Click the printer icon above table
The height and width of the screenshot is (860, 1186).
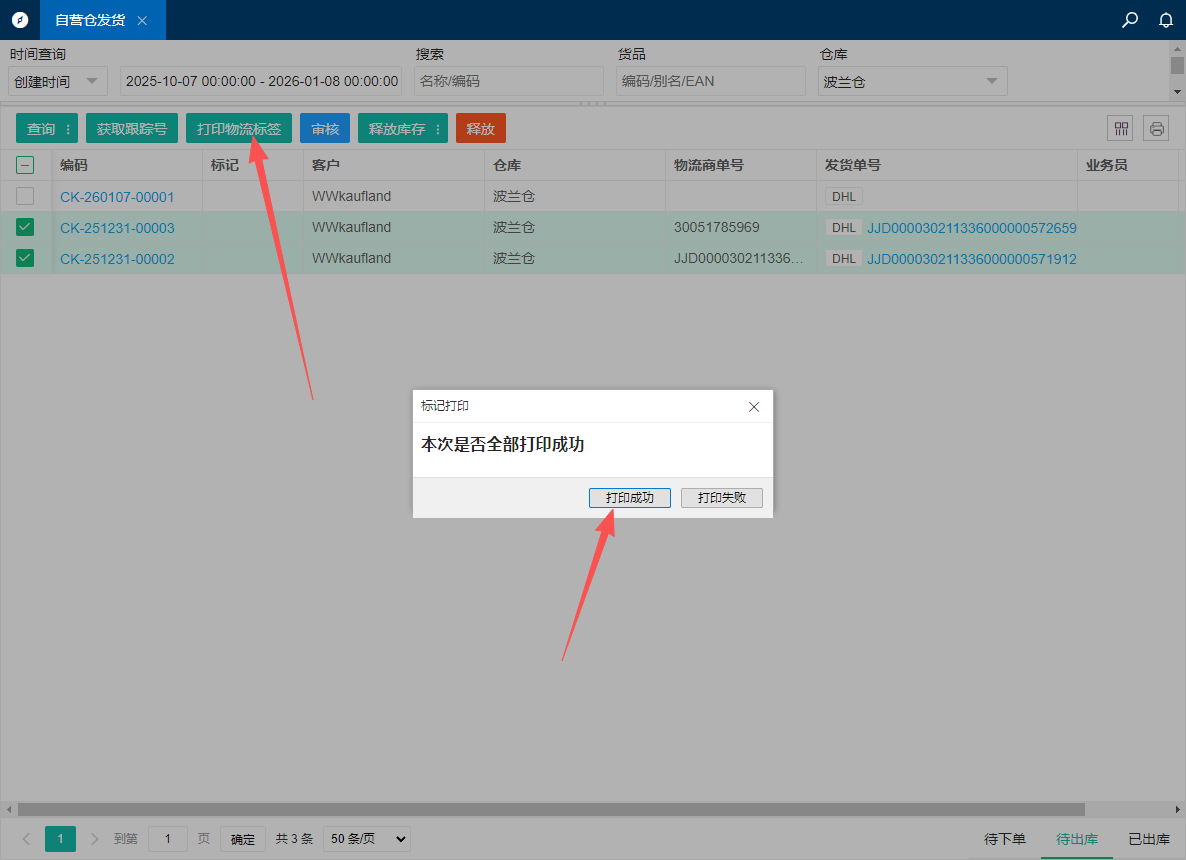coord(1157,128)
